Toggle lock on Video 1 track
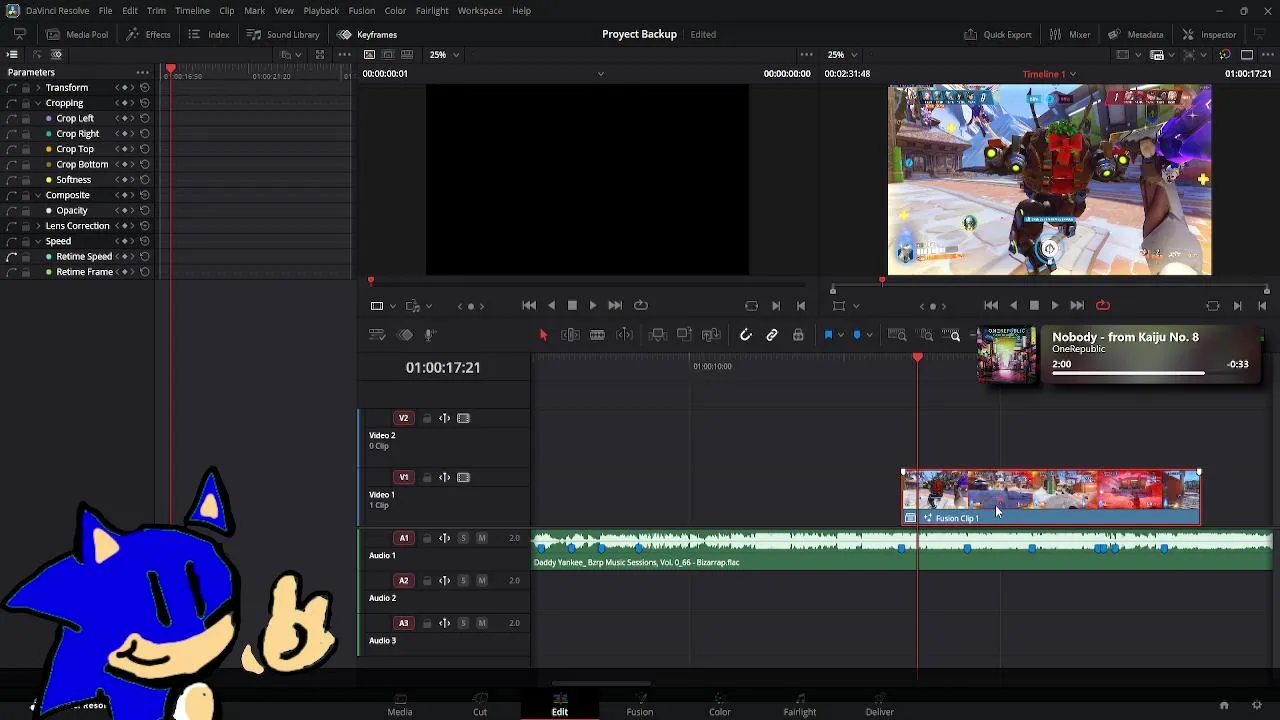The height and width of the screenshot is (720, 1280). (x=427, y=478)
